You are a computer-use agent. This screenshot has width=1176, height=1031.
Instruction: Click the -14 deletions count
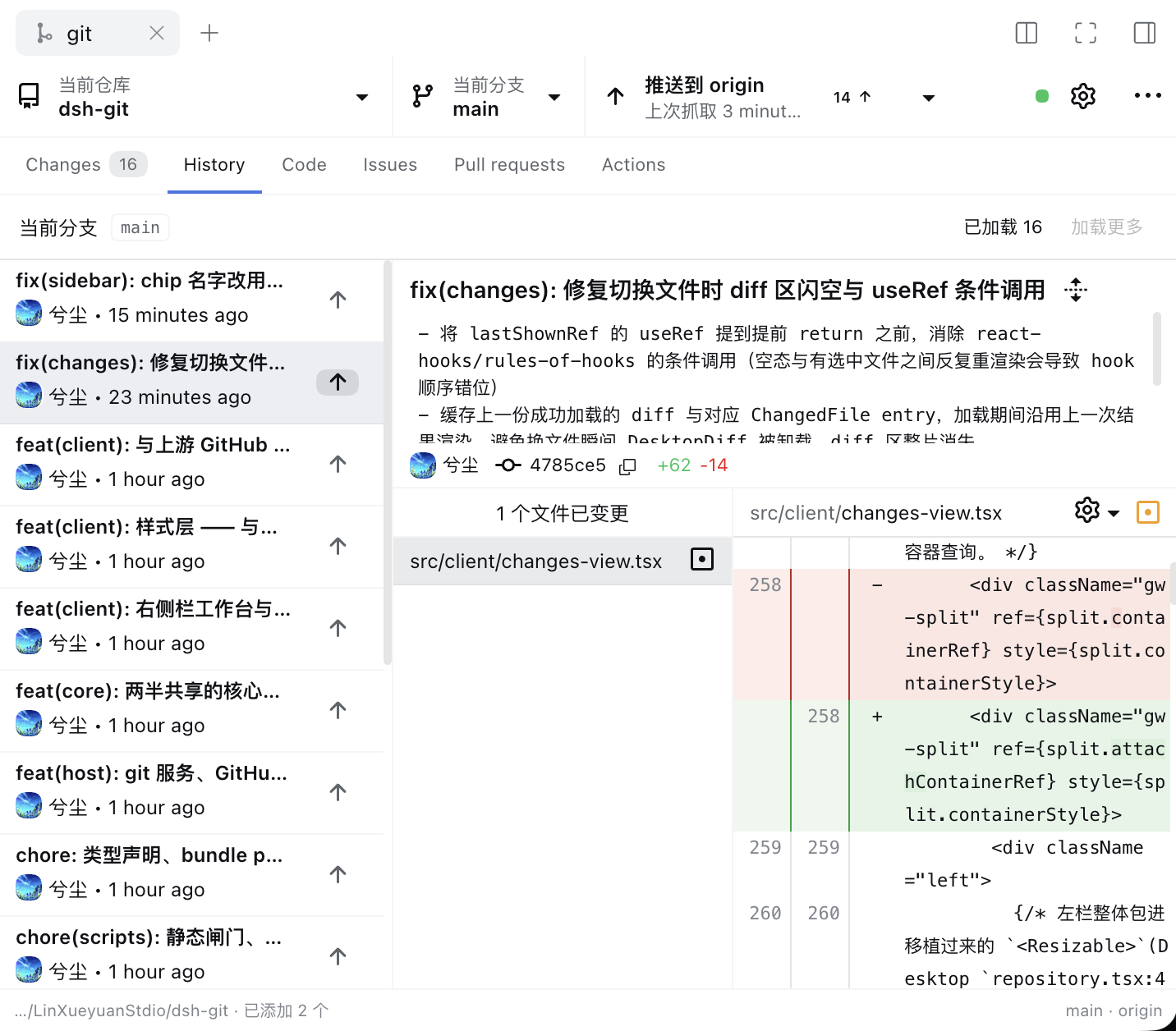click(714, 465)
